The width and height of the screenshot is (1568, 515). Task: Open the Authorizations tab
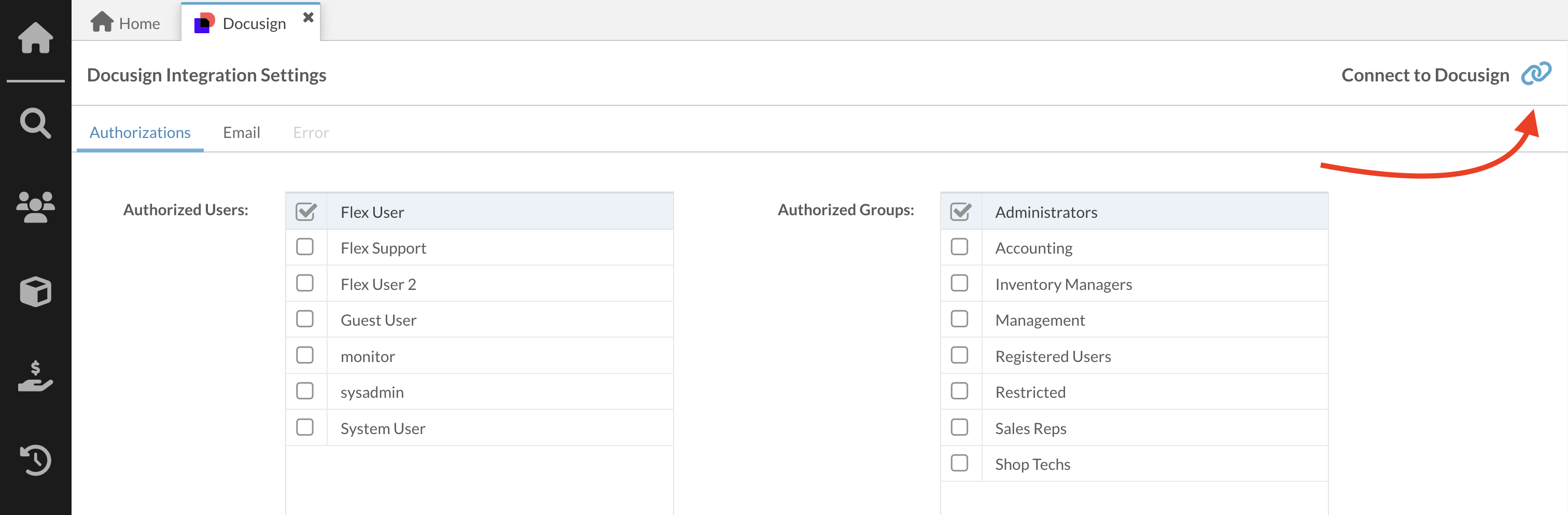(x=140, y=132)
